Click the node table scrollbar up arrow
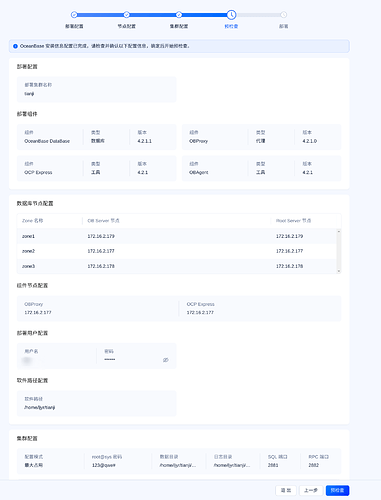 339,231
